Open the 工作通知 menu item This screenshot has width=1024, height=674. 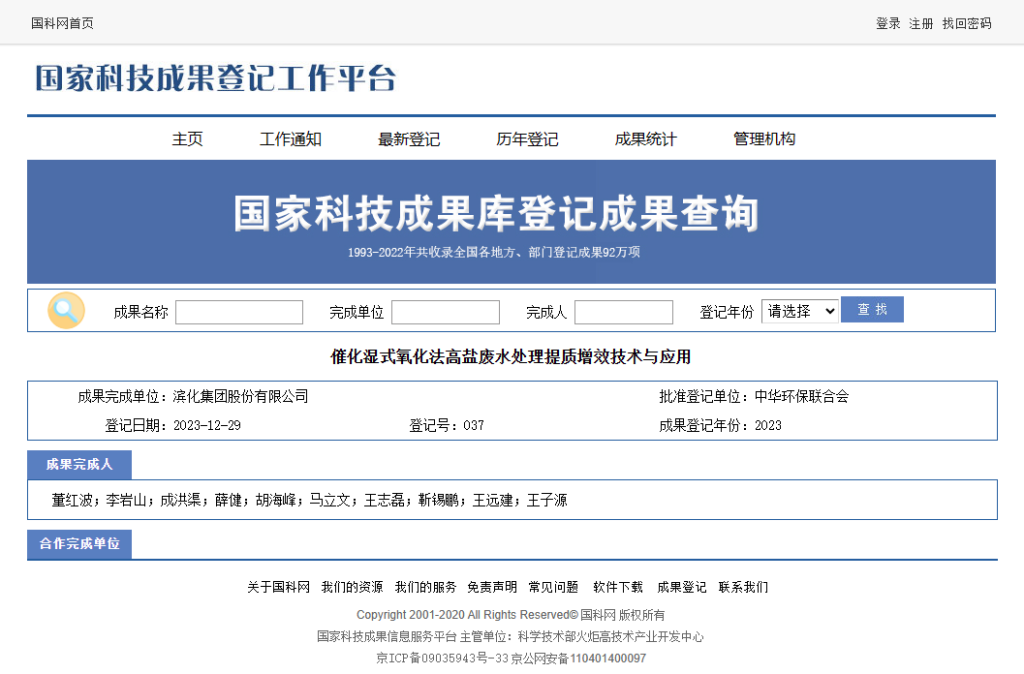pos(291,139)
